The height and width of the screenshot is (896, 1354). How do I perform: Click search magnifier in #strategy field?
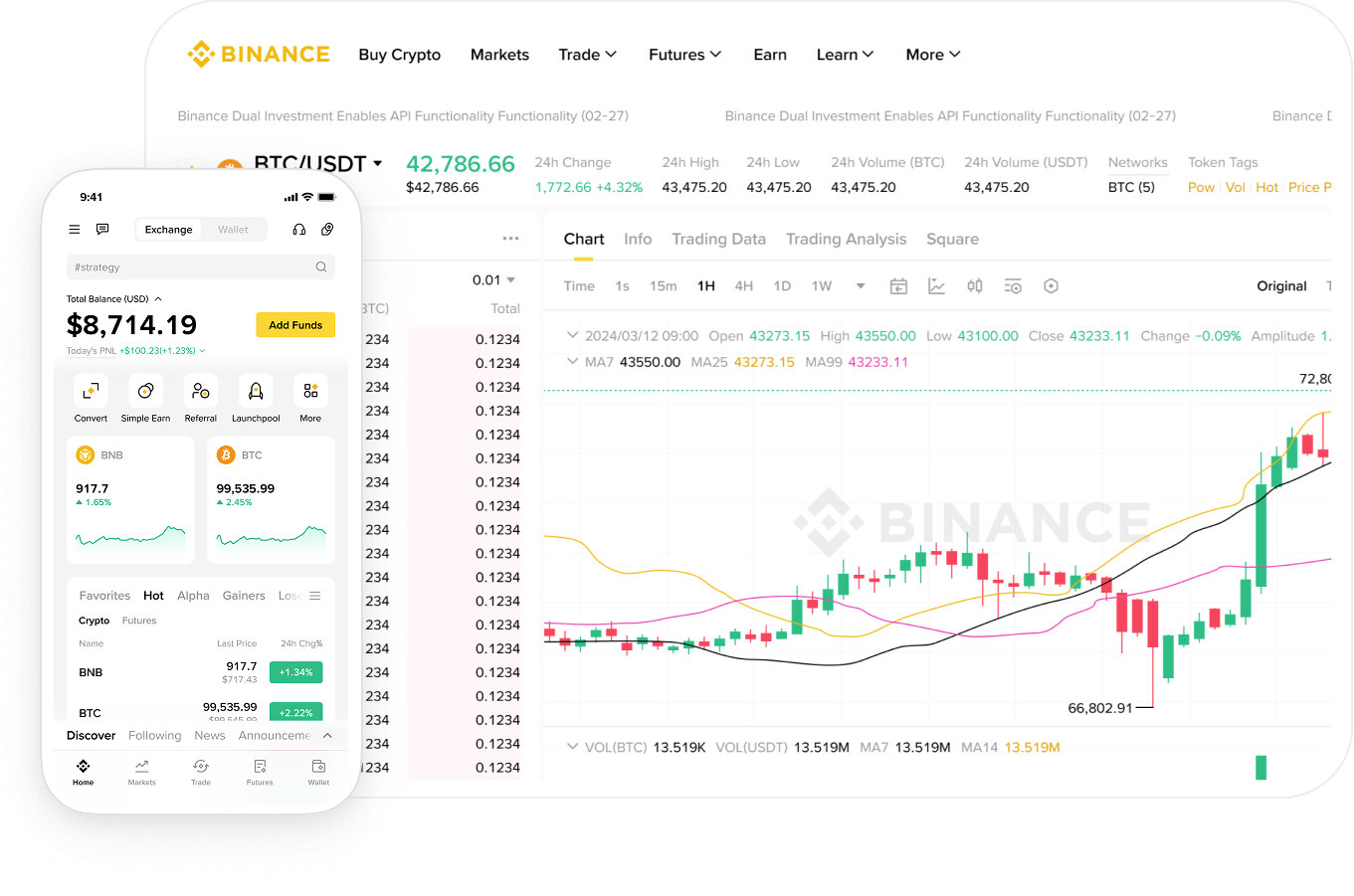pyautogui.click(x=321, y=267)
